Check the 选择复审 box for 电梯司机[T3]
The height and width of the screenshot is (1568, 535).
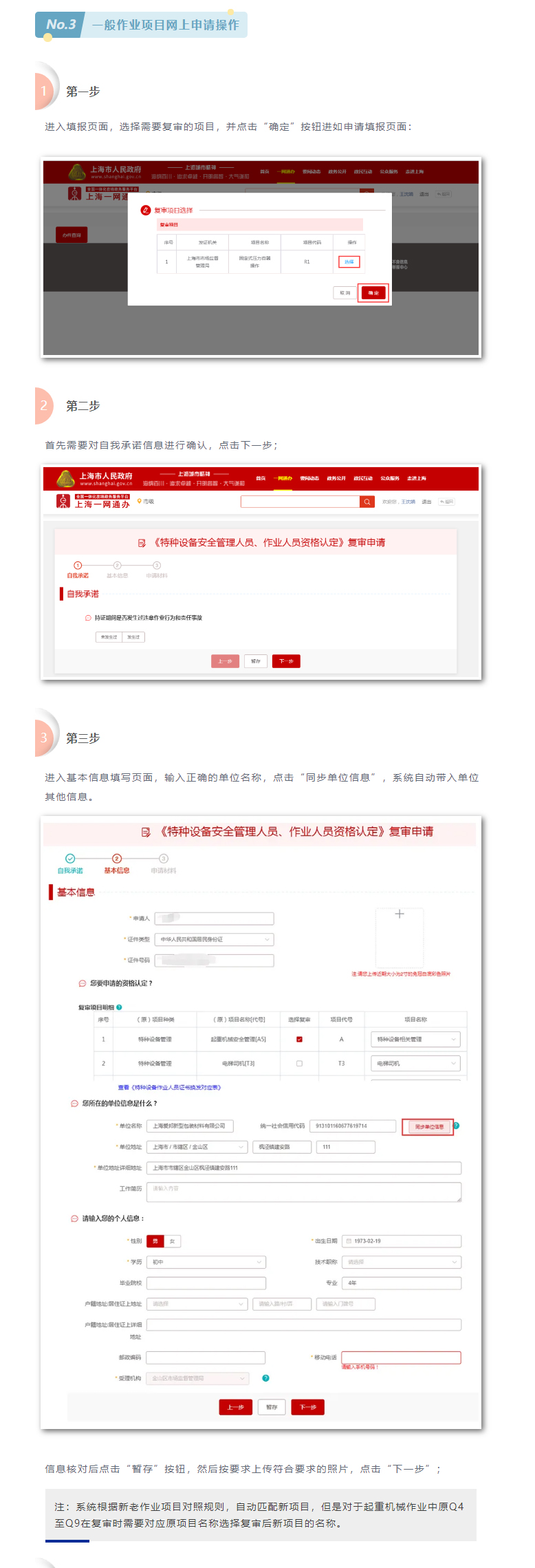click(299, 1064)
